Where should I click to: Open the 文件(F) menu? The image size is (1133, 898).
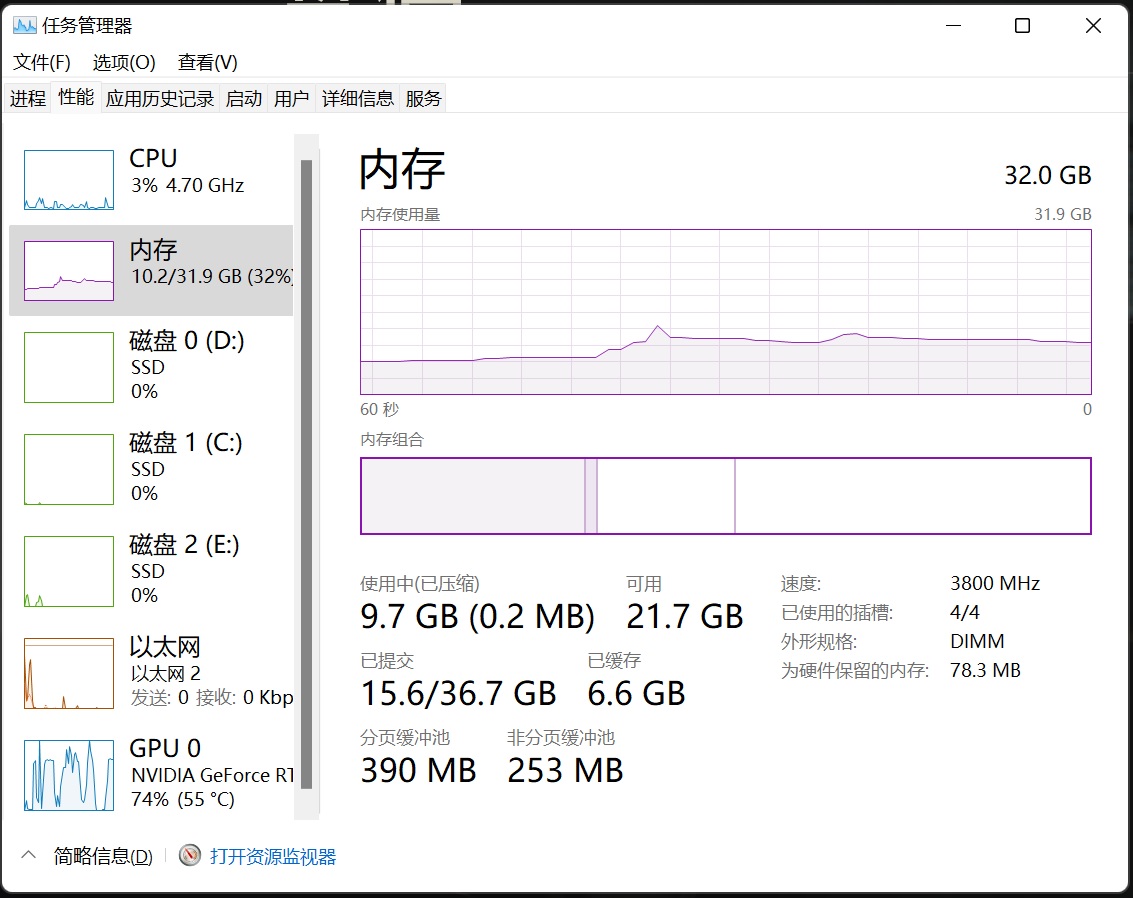[42, 62]
